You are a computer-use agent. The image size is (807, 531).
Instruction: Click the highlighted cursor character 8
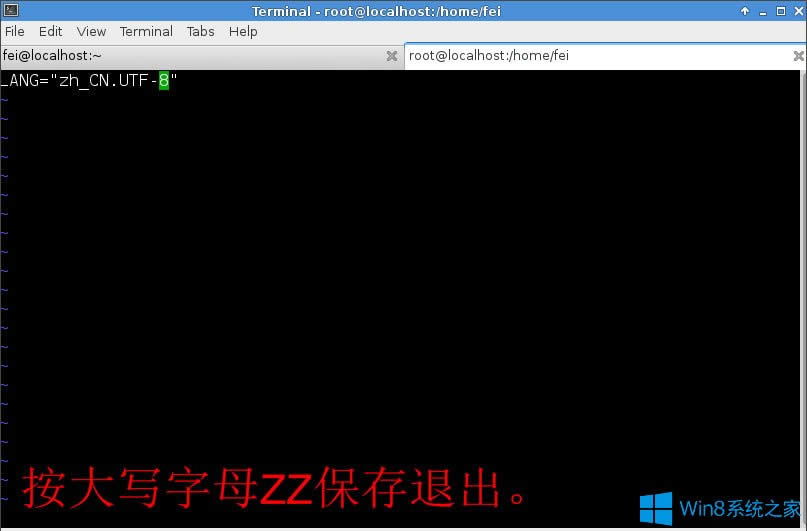(x=164, y=81)
